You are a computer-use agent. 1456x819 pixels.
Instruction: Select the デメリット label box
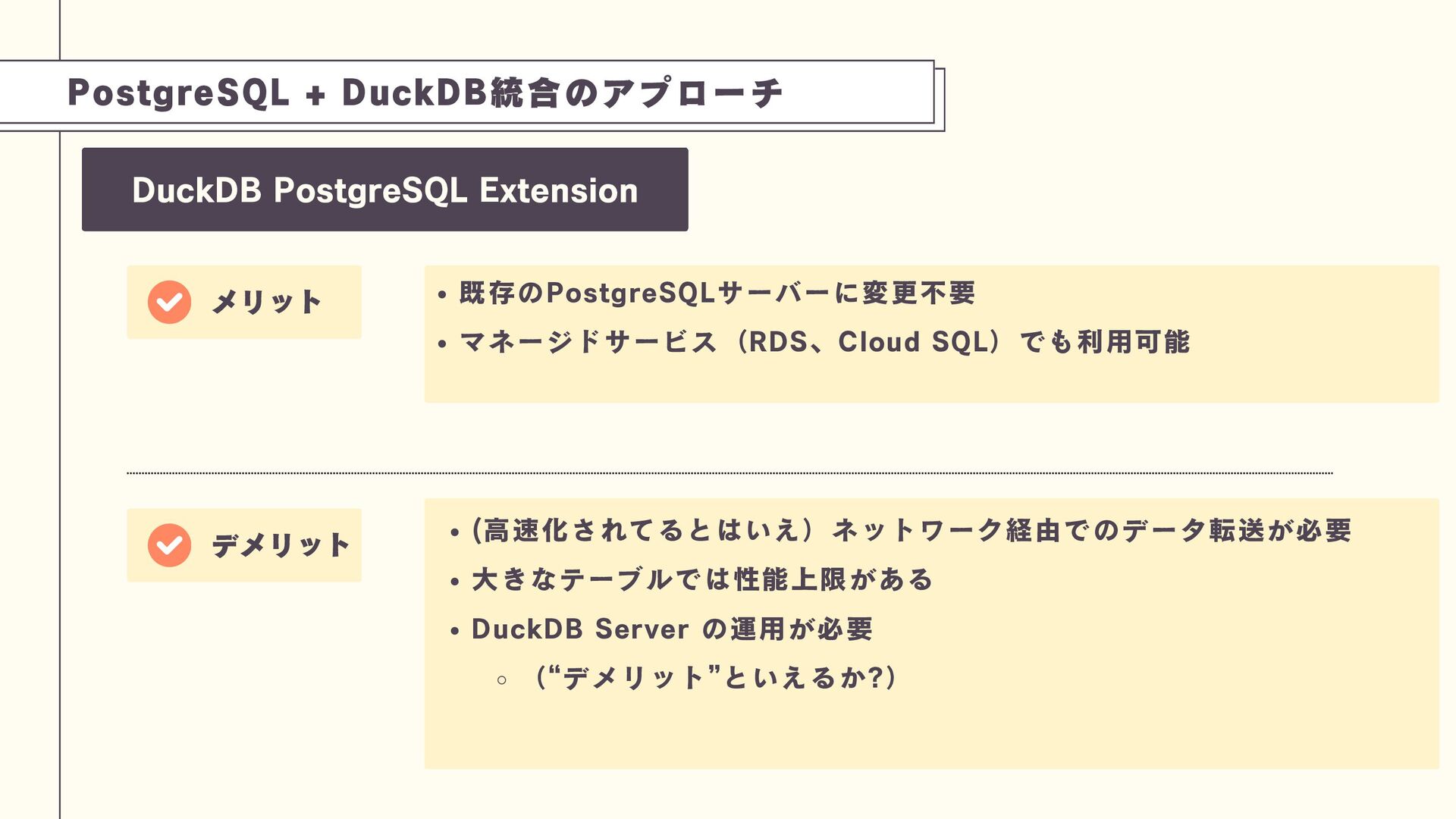point(244,545)
